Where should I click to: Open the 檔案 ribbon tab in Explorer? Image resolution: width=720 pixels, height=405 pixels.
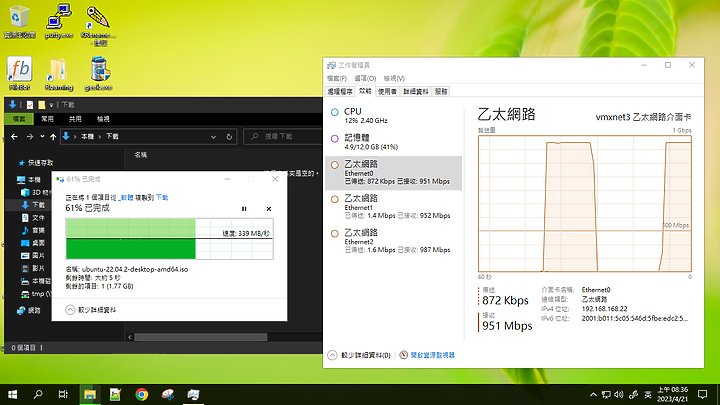[19, 119]
